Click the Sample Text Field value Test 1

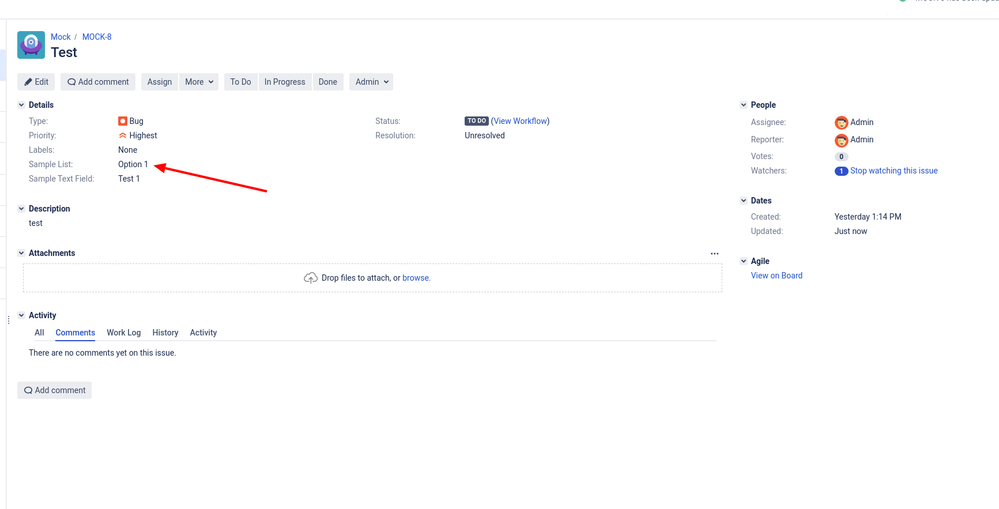pyautogui.click(x=129, y=179)
